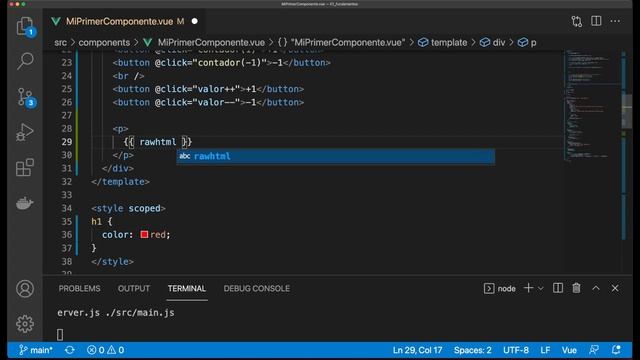Change LF end of line sequence
The image size is (640, 360).
tap(545, 350)
